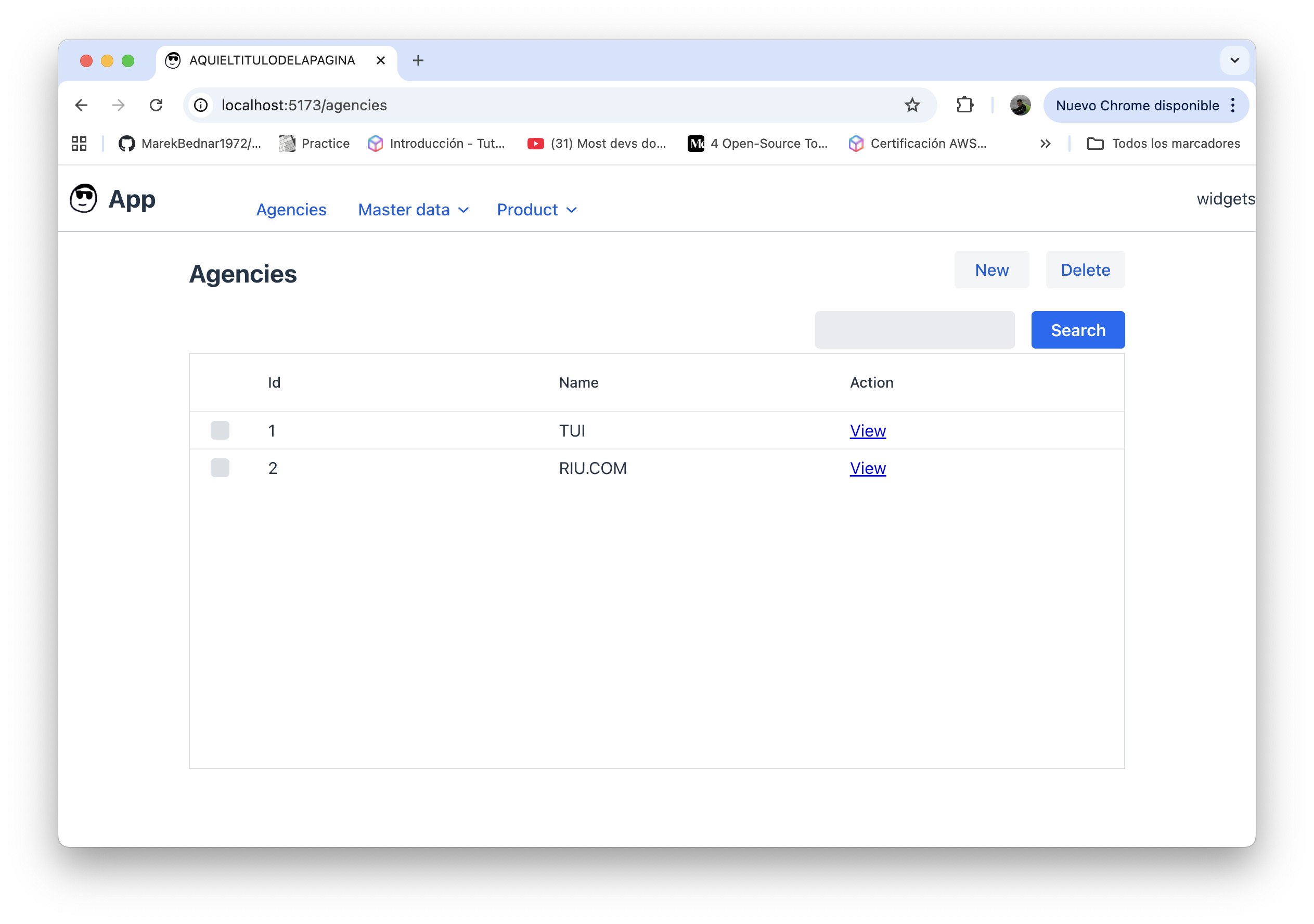Tick the RIU.COM row checkbox
Screen dimensions: 1314x924
coord(220,468)
